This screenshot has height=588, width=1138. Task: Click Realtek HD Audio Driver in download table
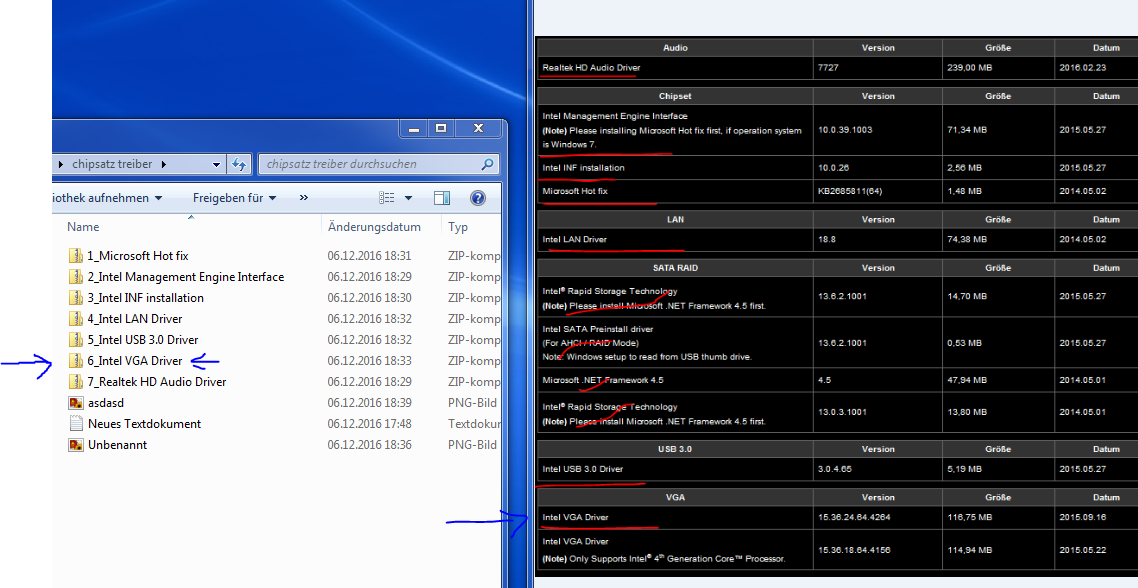[x=591, y=68]
